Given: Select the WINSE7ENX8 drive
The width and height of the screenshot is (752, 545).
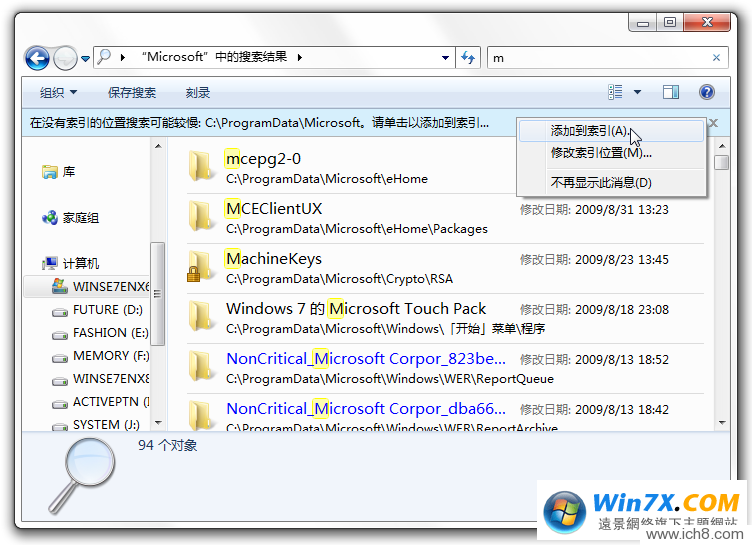Looking at the screenshot, I should [111, 379].
